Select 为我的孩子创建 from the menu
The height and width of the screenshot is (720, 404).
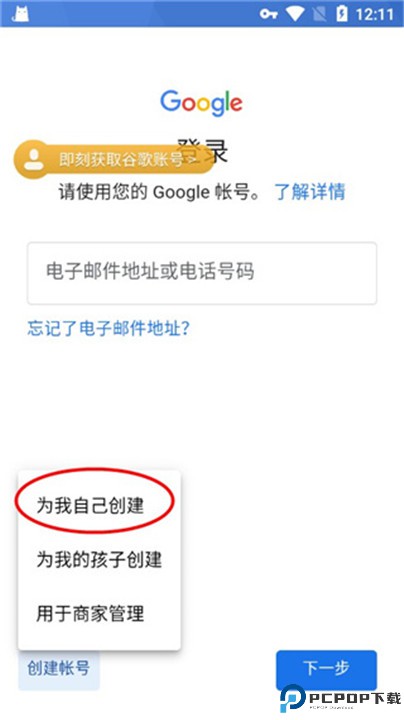click(99, 559)
